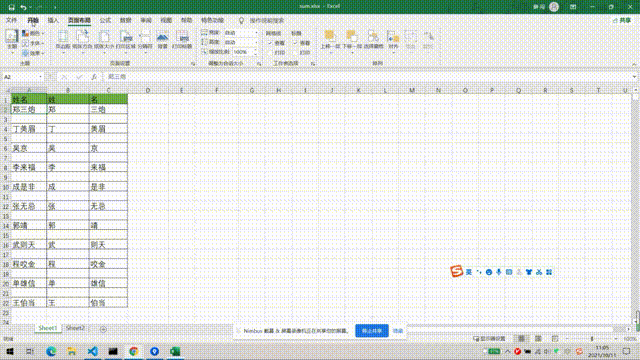Expand the formula bar arrow
This screenshot has width=640, height=360.
[634, 77]
